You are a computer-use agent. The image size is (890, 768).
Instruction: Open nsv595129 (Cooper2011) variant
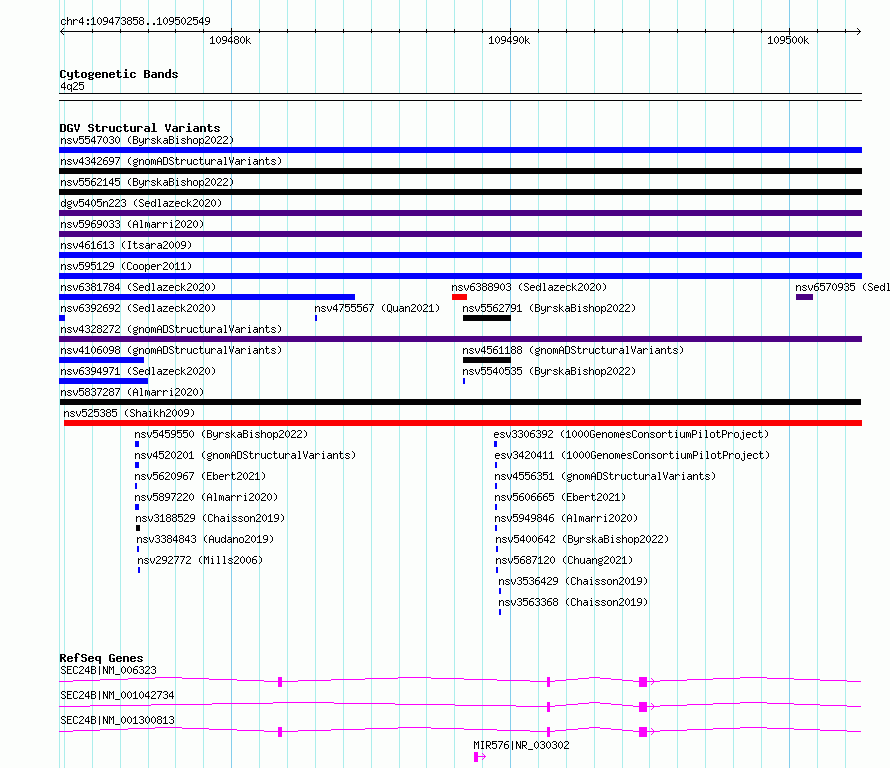click(x=126, y=266)
